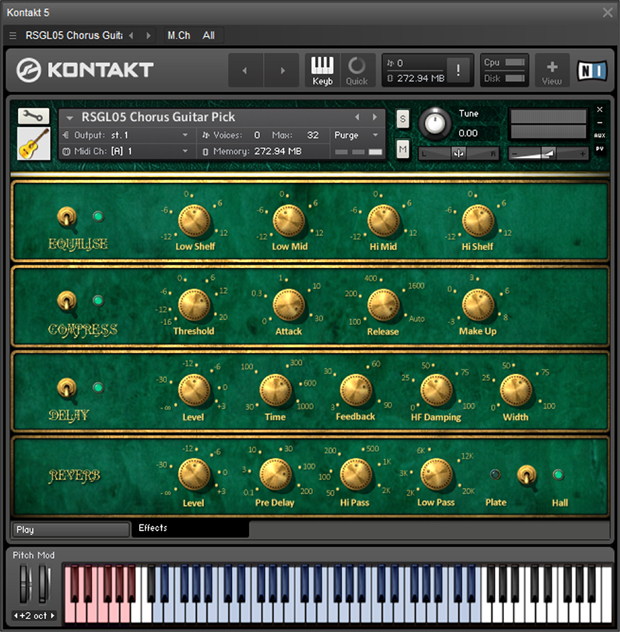Click the NI logo icon
This screenshot has width=620, height=632.
(592, 71)
